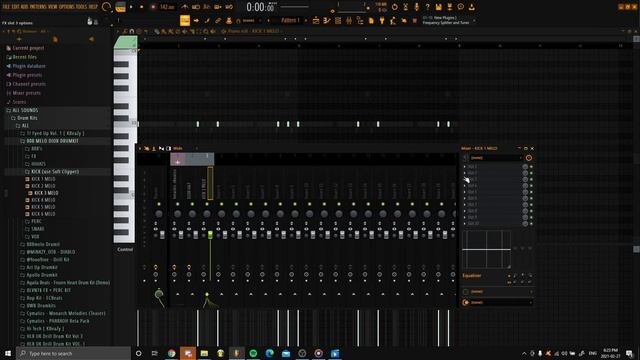Click the close all windows icon

[x=415, y=20]
